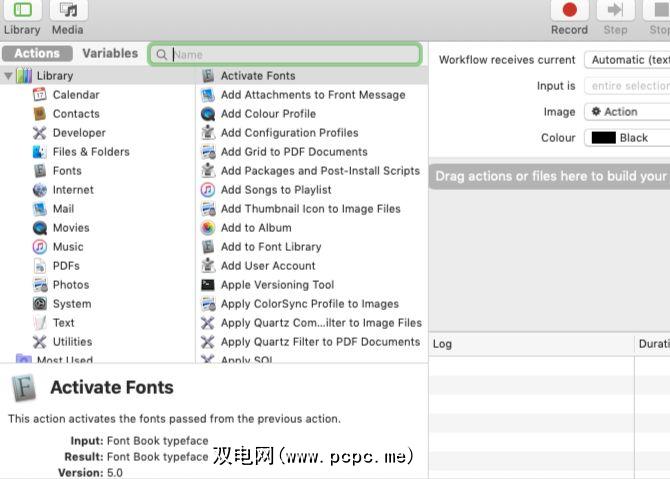
Task: Select the System category icon
Action: point(40,304)
